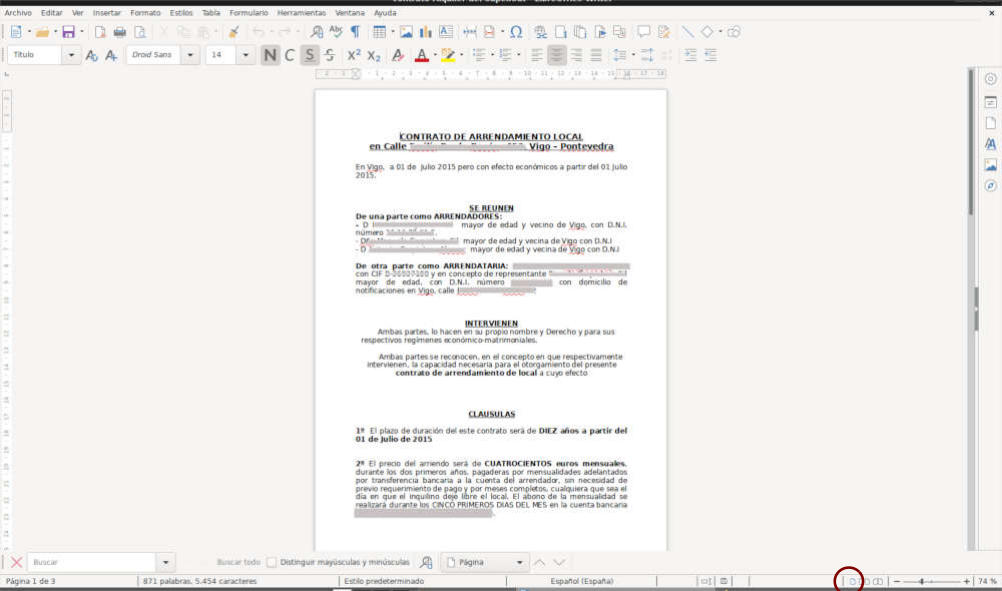1002x591 pixels.
Task: Open Find and Replace from the toolbar
Action: [316, 32]
